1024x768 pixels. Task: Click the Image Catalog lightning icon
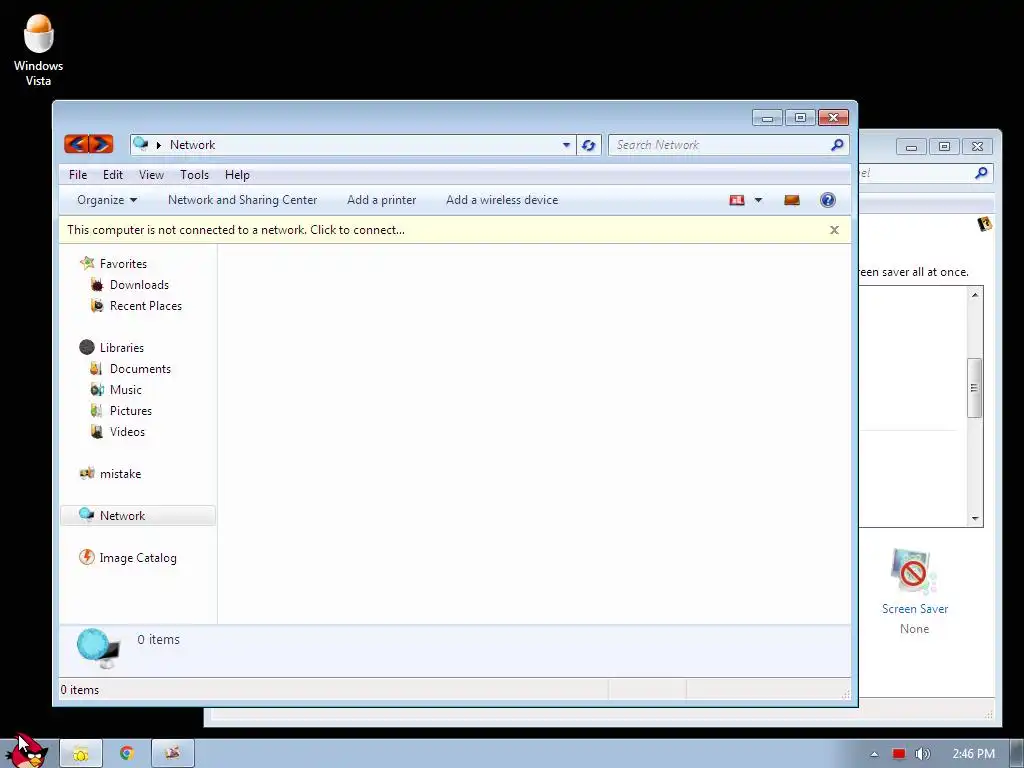[86, 557]
